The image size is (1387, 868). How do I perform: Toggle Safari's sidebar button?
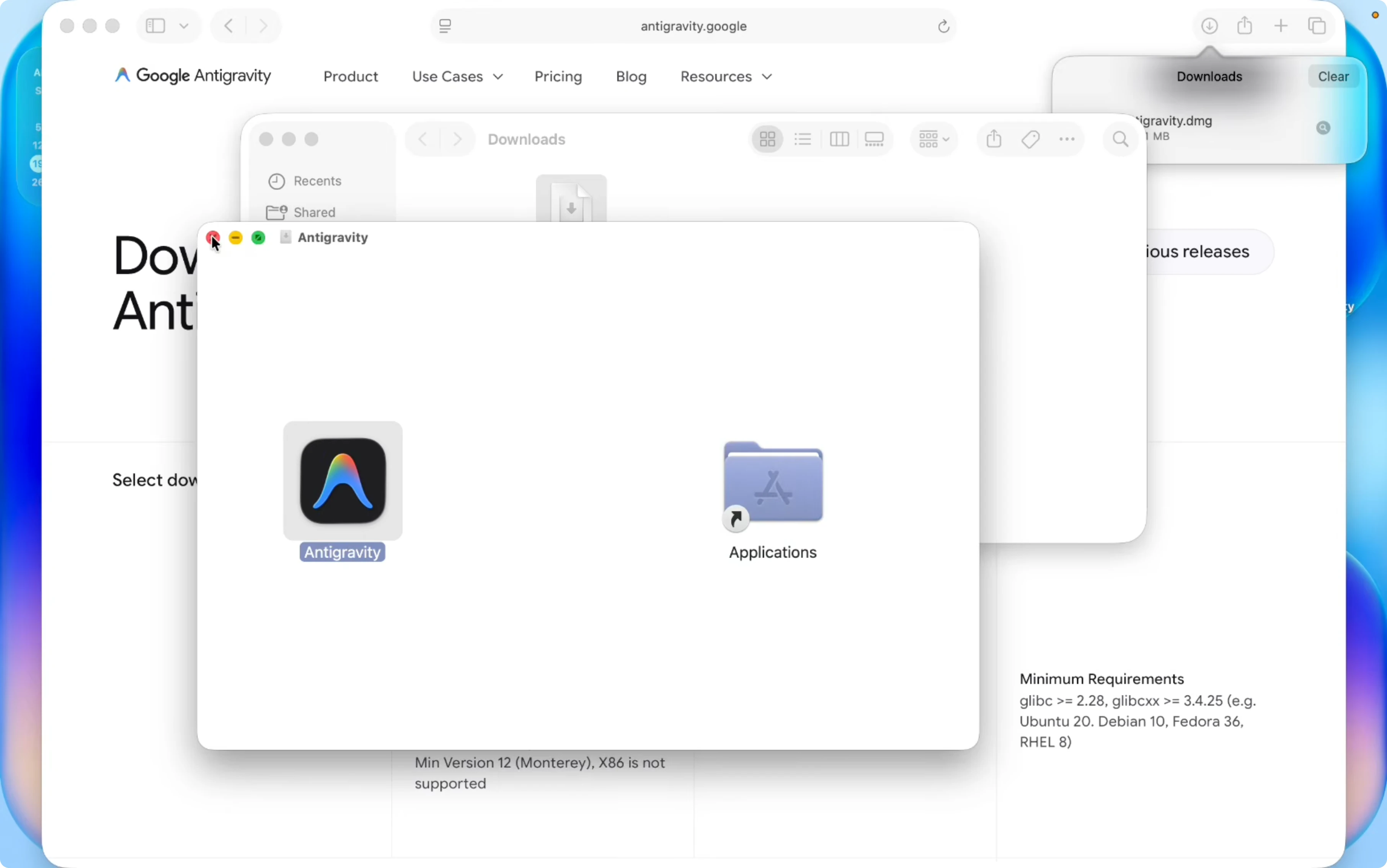155,26
